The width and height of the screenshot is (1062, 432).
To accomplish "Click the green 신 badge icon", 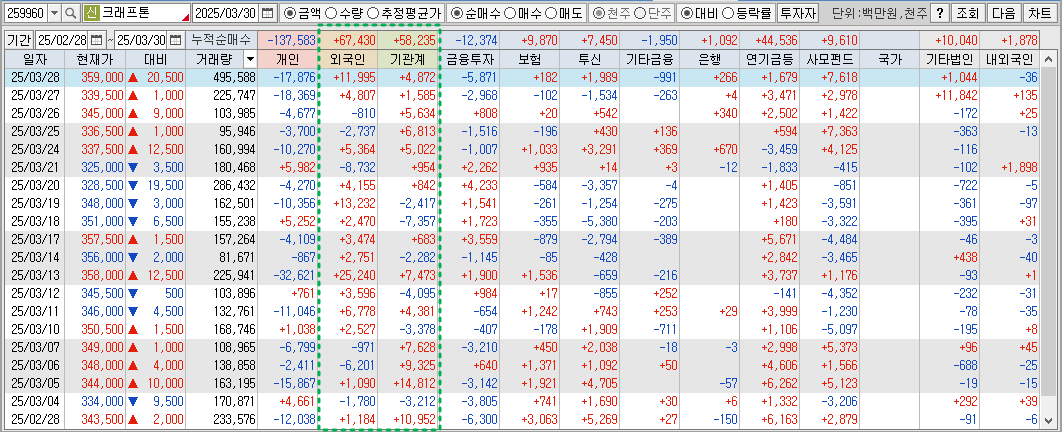I will point(91,13).
